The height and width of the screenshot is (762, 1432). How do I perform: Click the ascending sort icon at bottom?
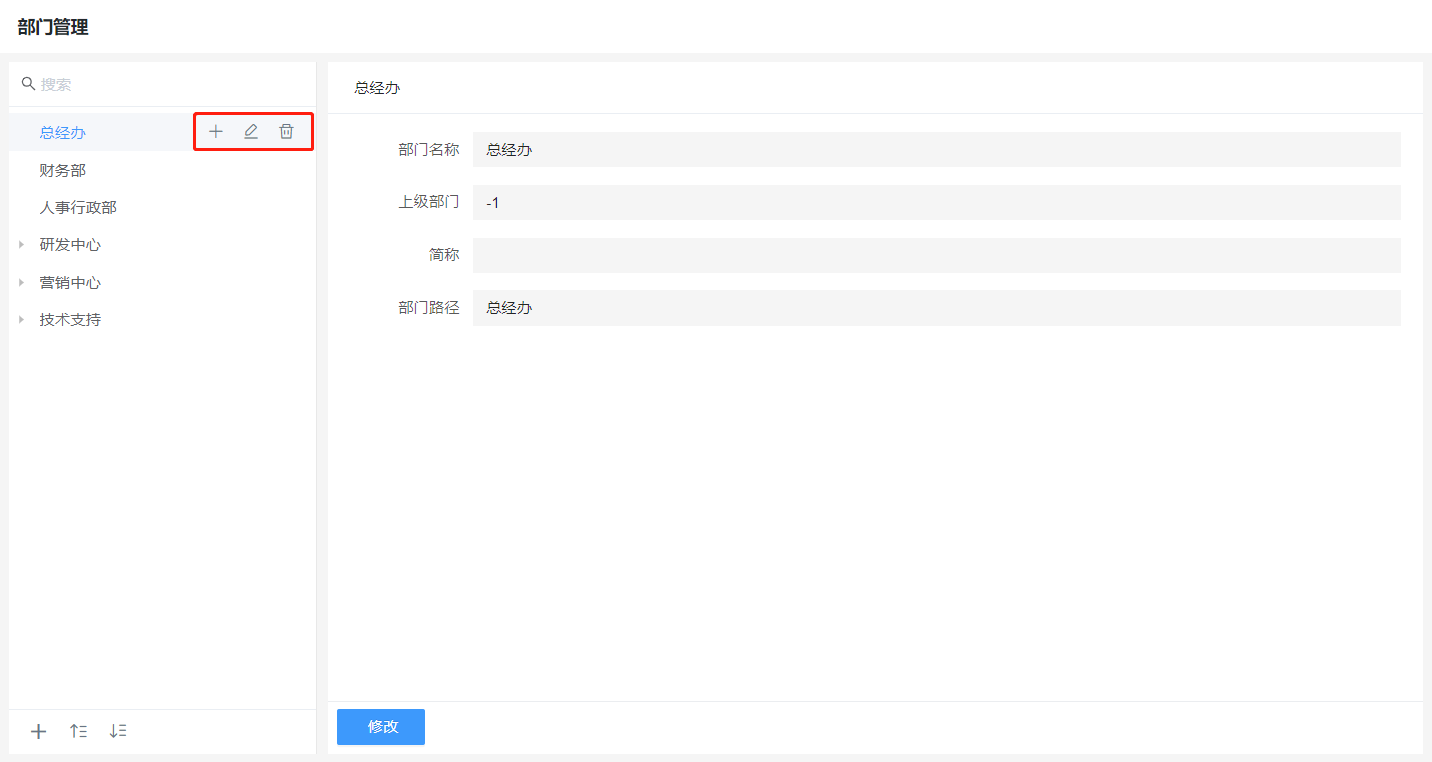pos(78,731)
